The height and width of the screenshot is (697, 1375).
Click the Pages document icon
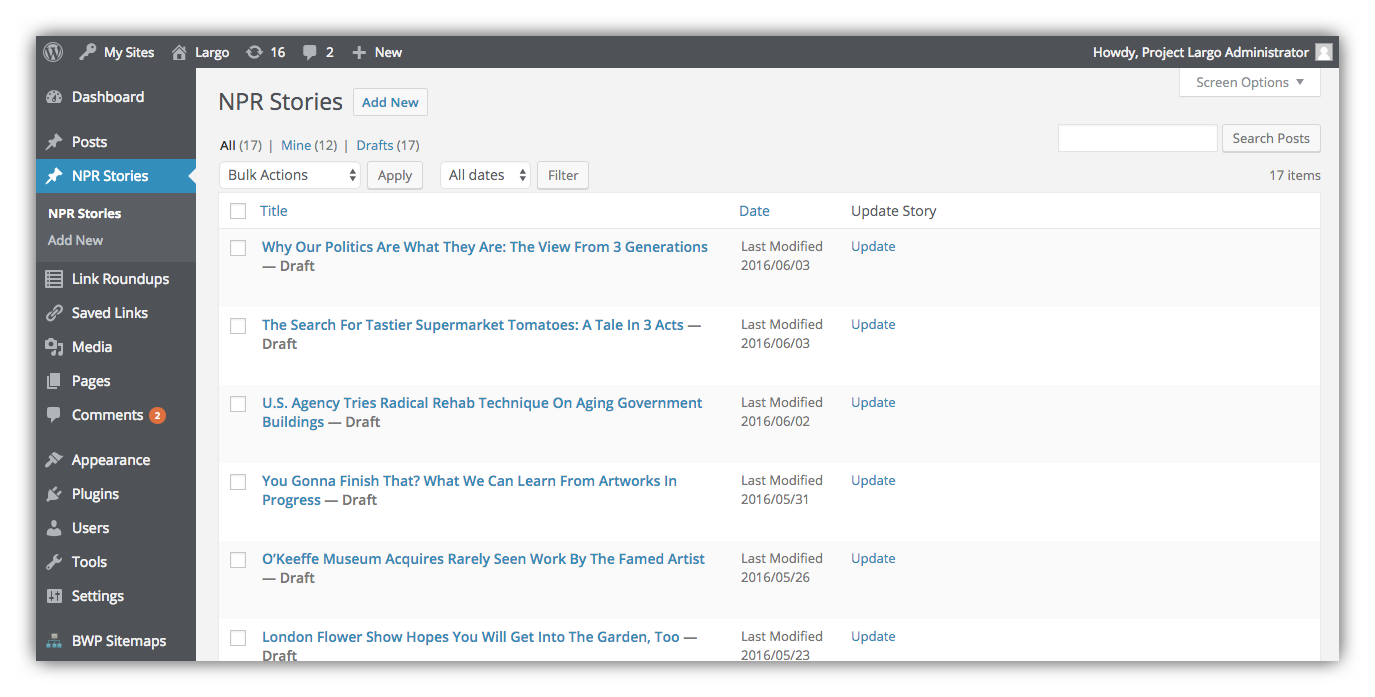pyautogui.click(x=54, y=381)
